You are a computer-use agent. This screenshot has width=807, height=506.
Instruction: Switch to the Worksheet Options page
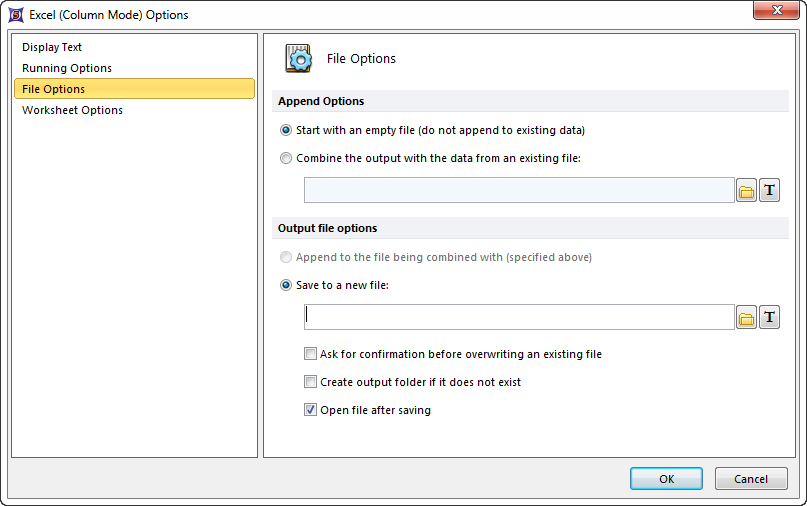[72, 110]
